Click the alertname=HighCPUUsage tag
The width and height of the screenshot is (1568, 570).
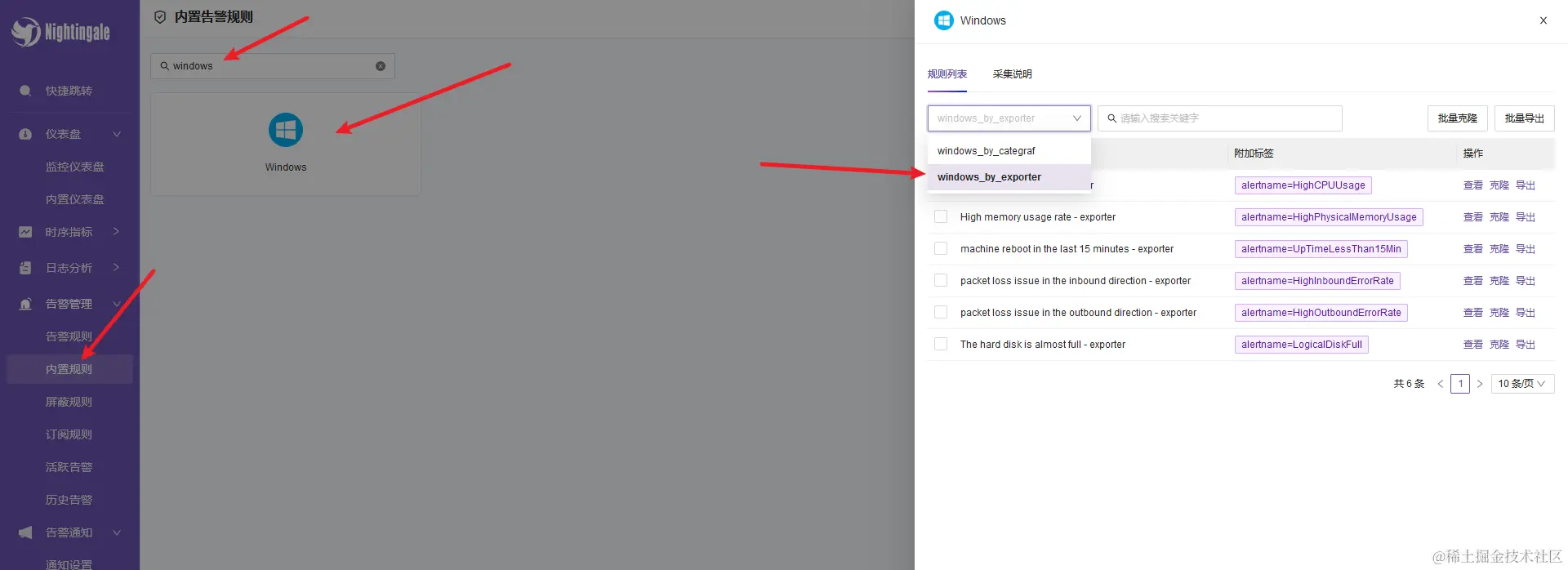pos(1303,185)
